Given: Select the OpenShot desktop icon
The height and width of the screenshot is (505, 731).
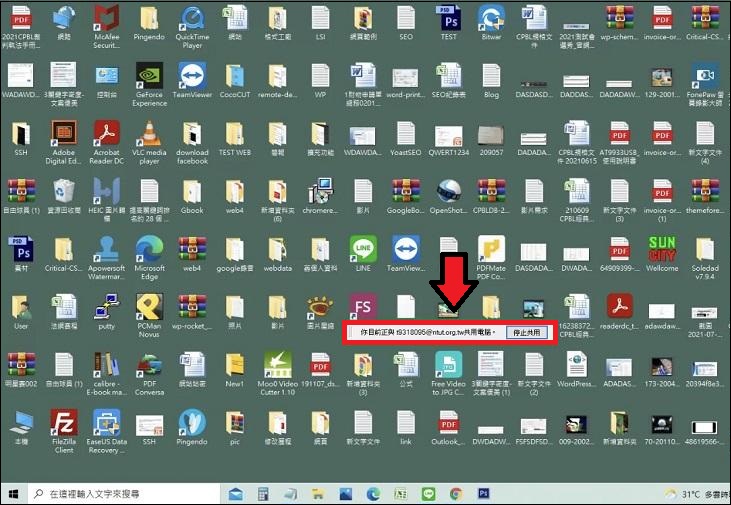Looking at the screenshot, I should coord(448,192).
